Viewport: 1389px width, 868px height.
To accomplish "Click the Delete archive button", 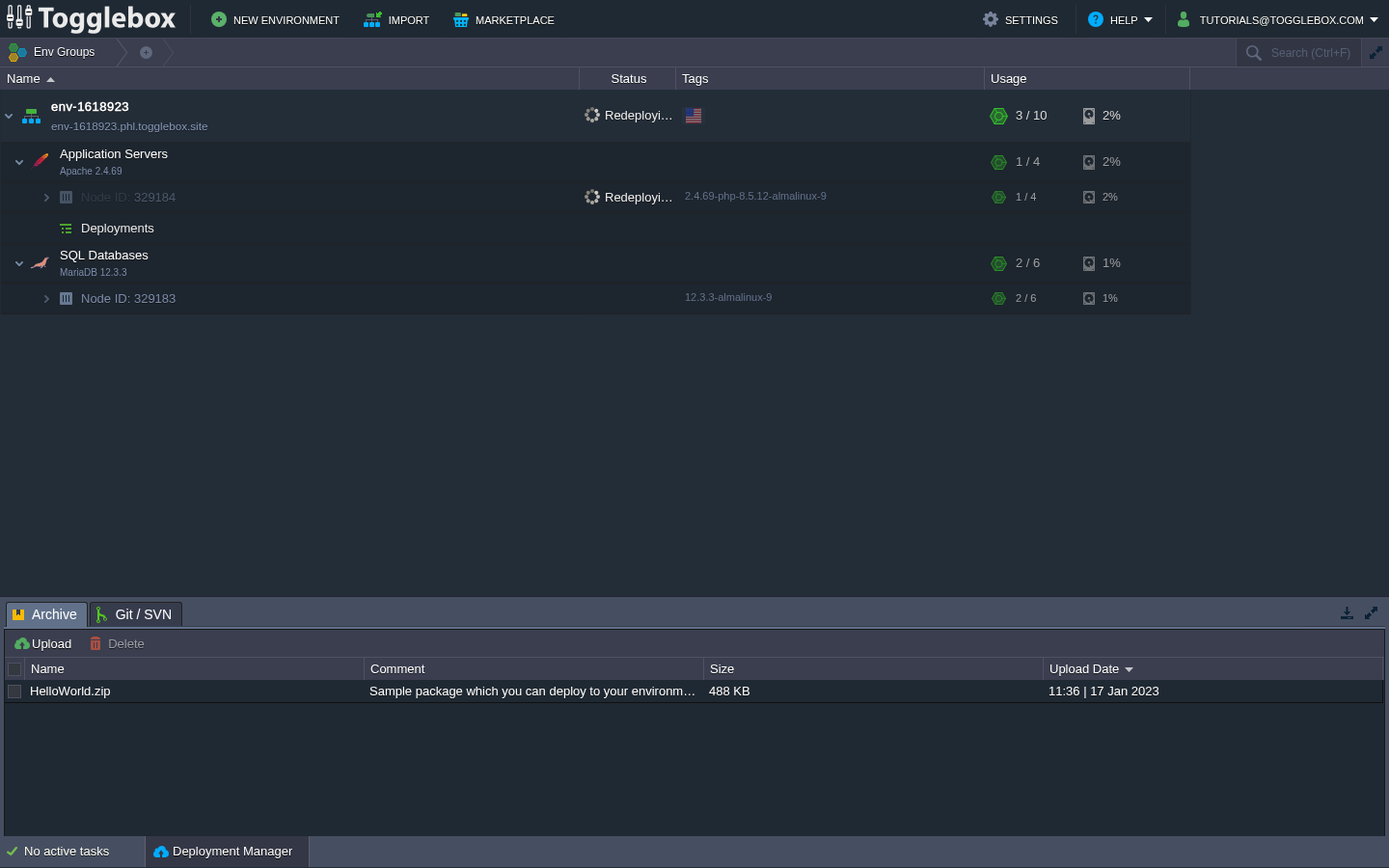I will click(x=117, y=644).
